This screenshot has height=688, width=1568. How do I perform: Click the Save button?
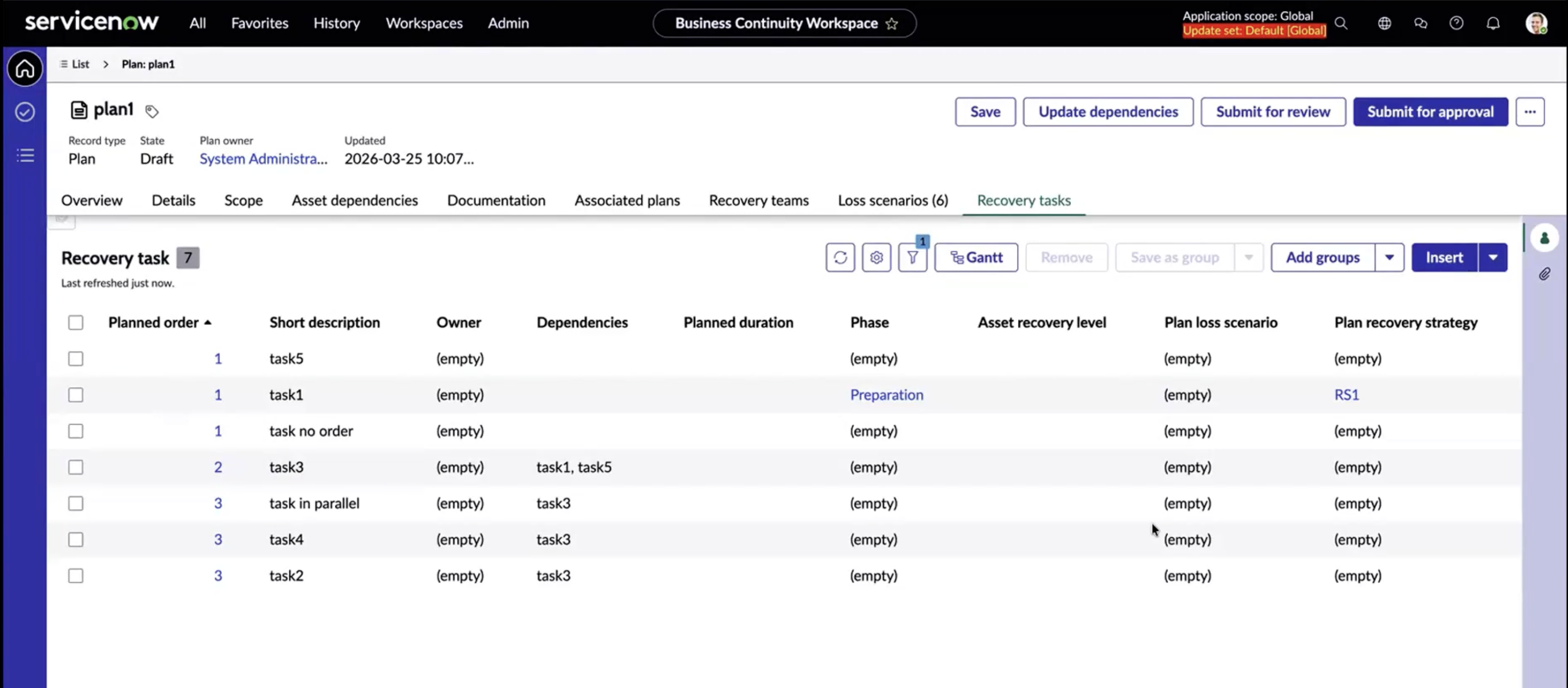pos(985,112)
